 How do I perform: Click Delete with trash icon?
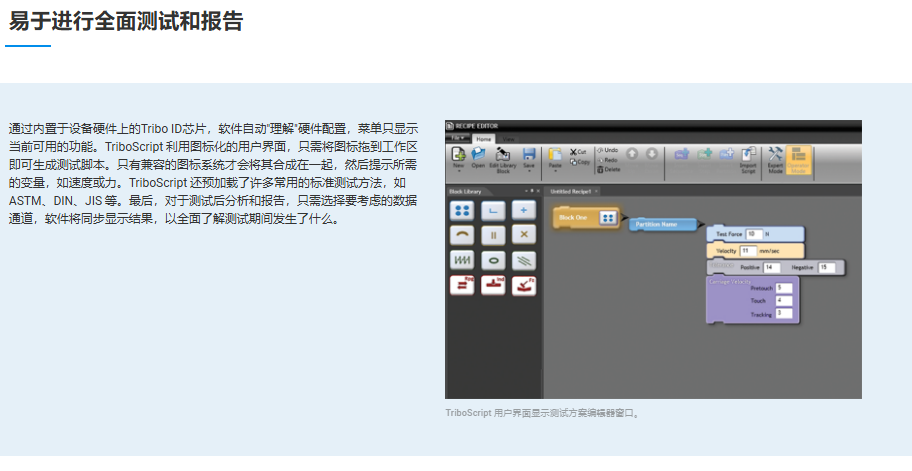pos(609,169)
